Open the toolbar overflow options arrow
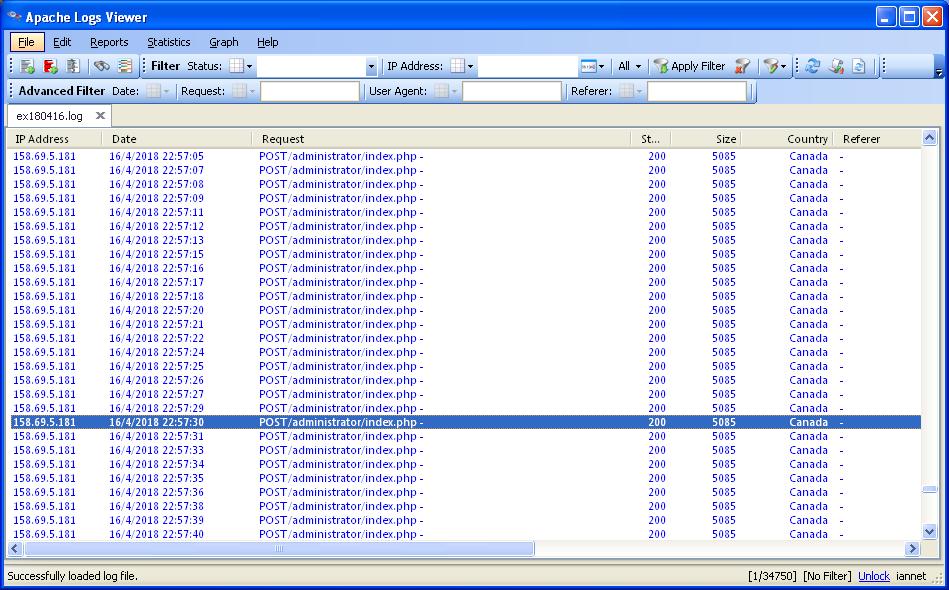The image size is (949, 590). [x=939, y=72]
